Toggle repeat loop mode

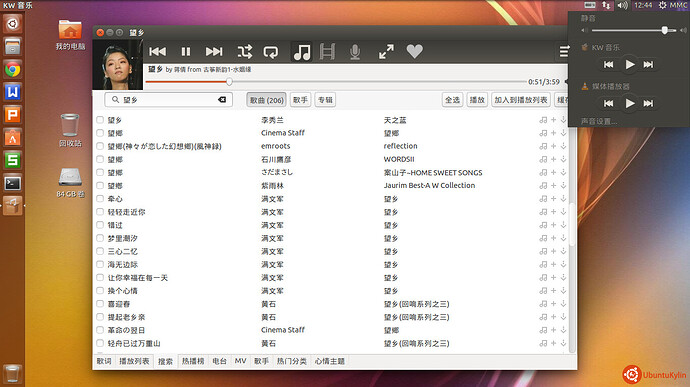(x=271, y=52)
